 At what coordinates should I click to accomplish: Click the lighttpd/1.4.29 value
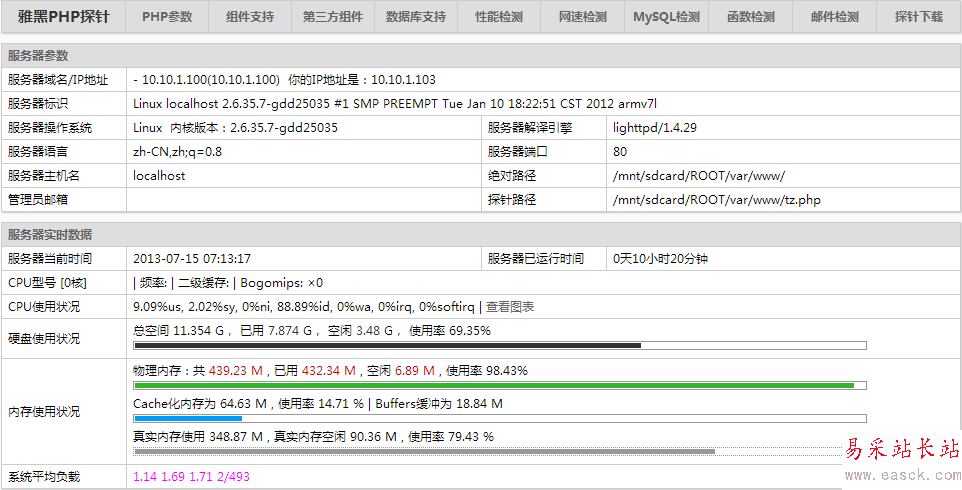(x=655, y=128)
